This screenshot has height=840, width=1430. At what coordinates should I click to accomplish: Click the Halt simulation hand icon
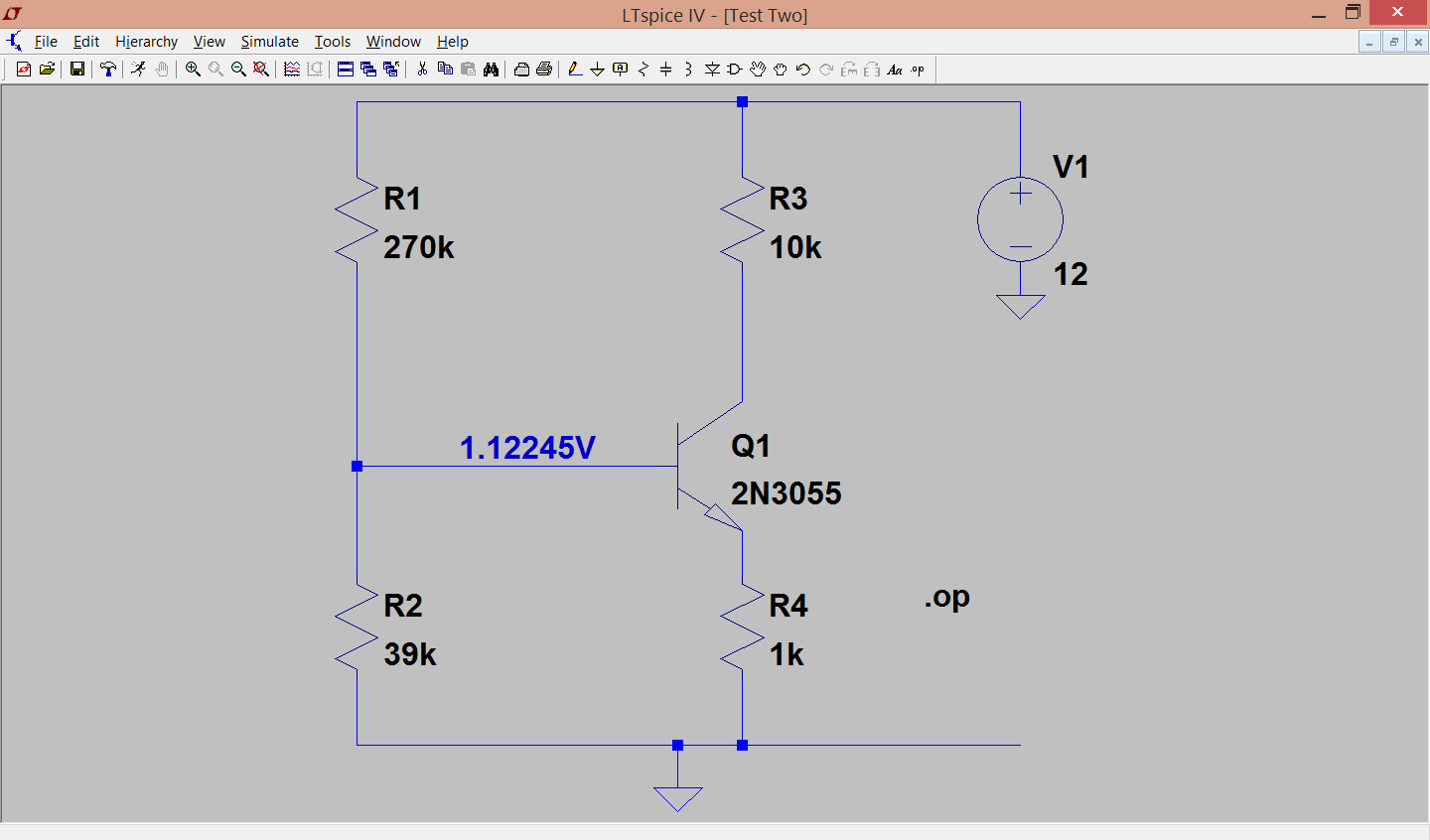(x=161, y=69)
